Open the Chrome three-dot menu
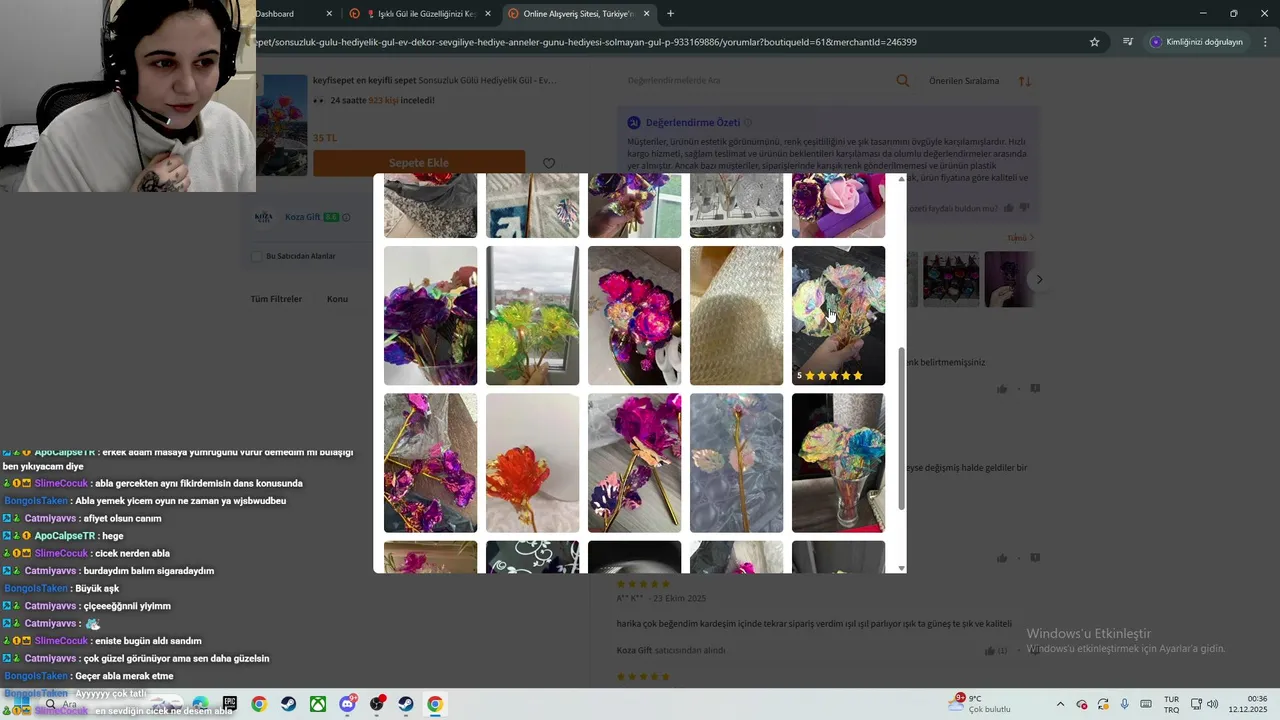Screen dimensions: 1280x720 click(x=1265, y=42)
